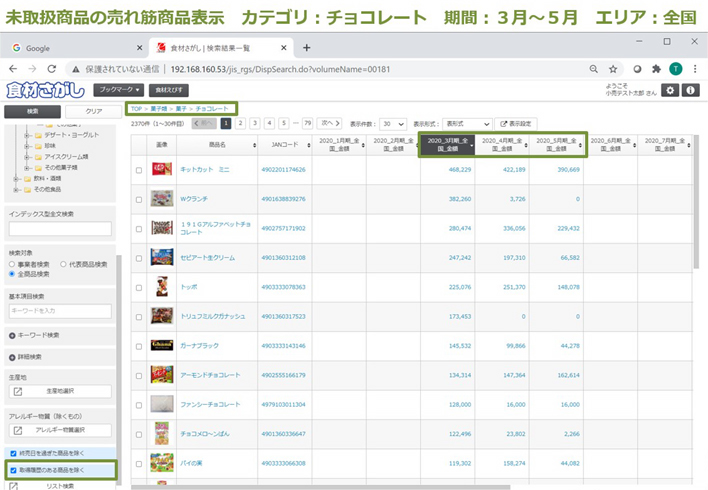
Task: Click the アーモンドチョコレート product image
Action: pos(162,375)
